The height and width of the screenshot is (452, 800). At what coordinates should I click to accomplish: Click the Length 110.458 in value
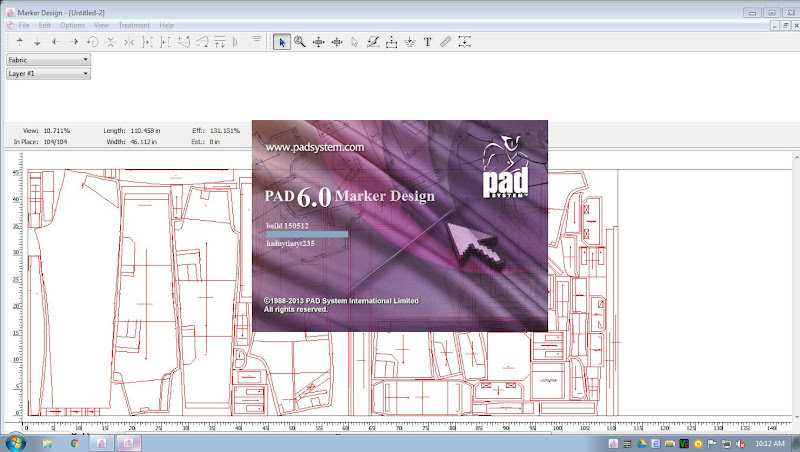tap(145, 131)
